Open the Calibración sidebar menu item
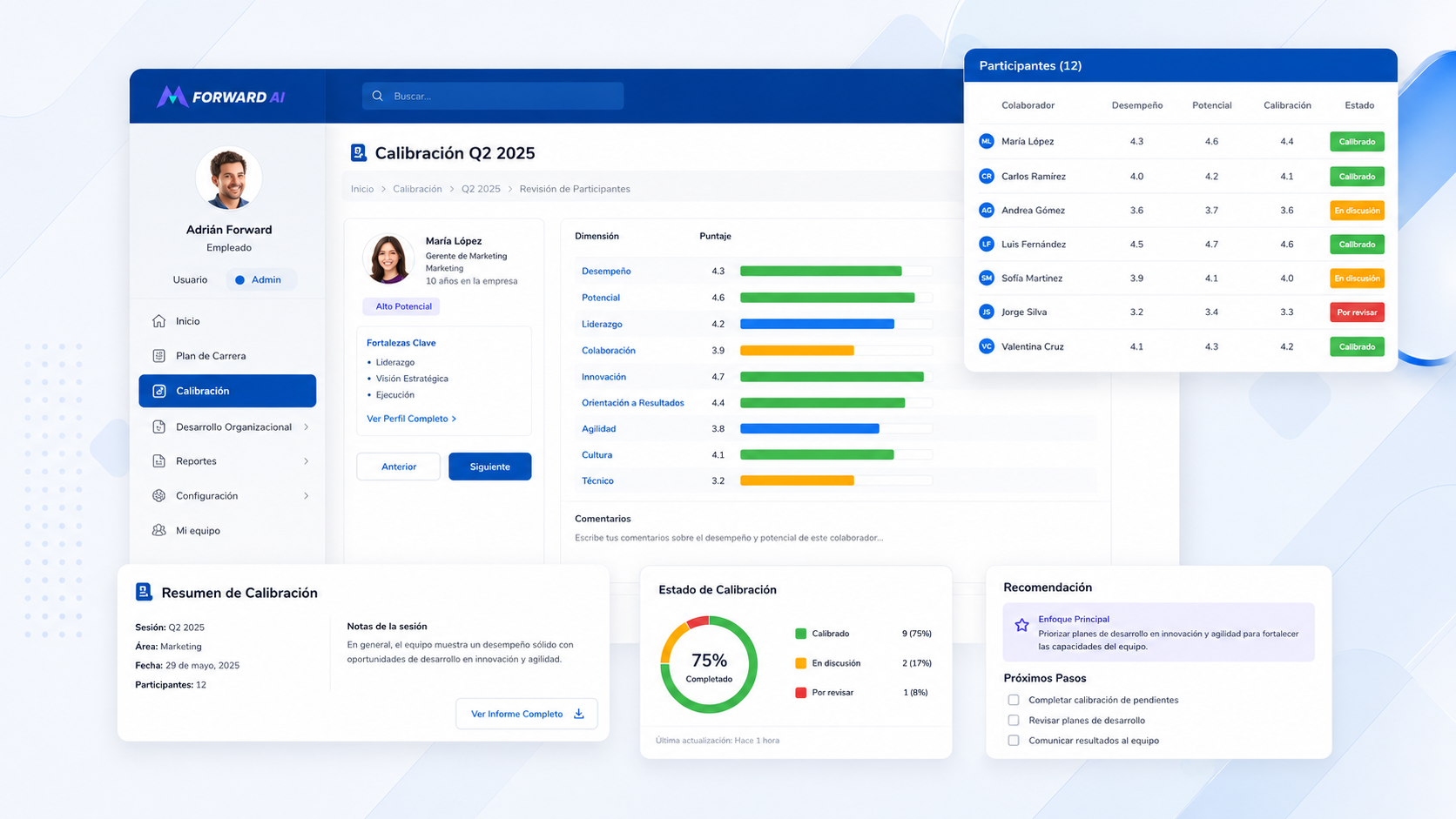This screenshot has width=1456, height=819. click(227, 391)
